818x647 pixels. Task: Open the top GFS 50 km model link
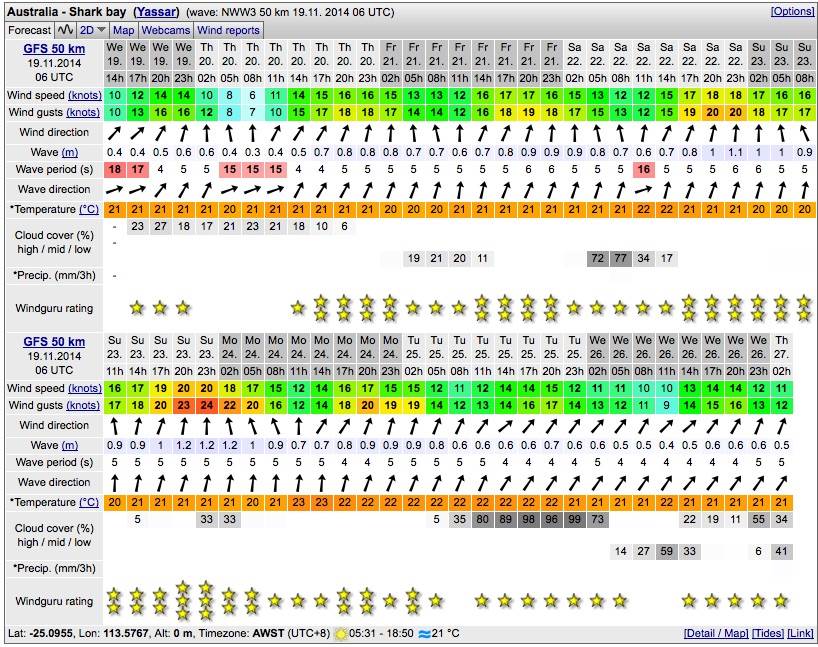(54, 48)
